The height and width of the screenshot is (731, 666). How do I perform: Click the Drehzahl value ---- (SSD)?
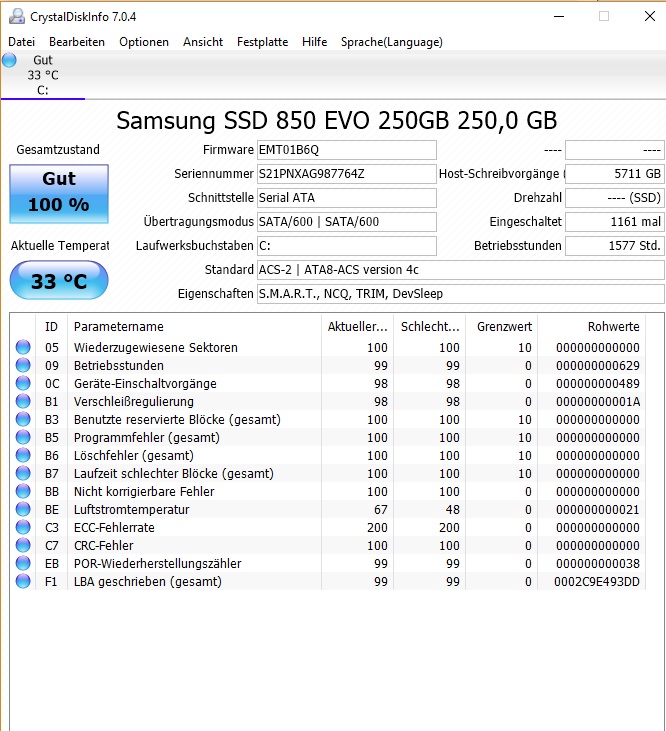coord(615,198)
